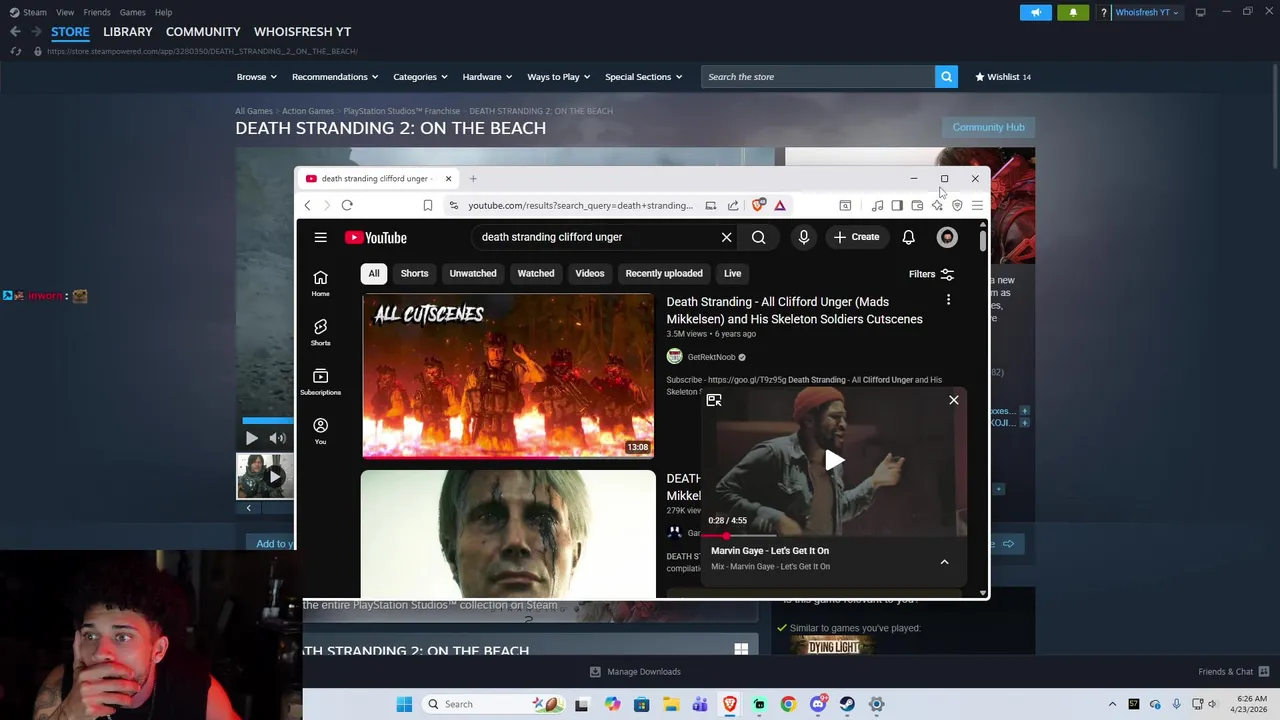This screenshot has height=720, width=1280.
Task: Open YouTube hamburger guide menu
Action: click(320, 237)
